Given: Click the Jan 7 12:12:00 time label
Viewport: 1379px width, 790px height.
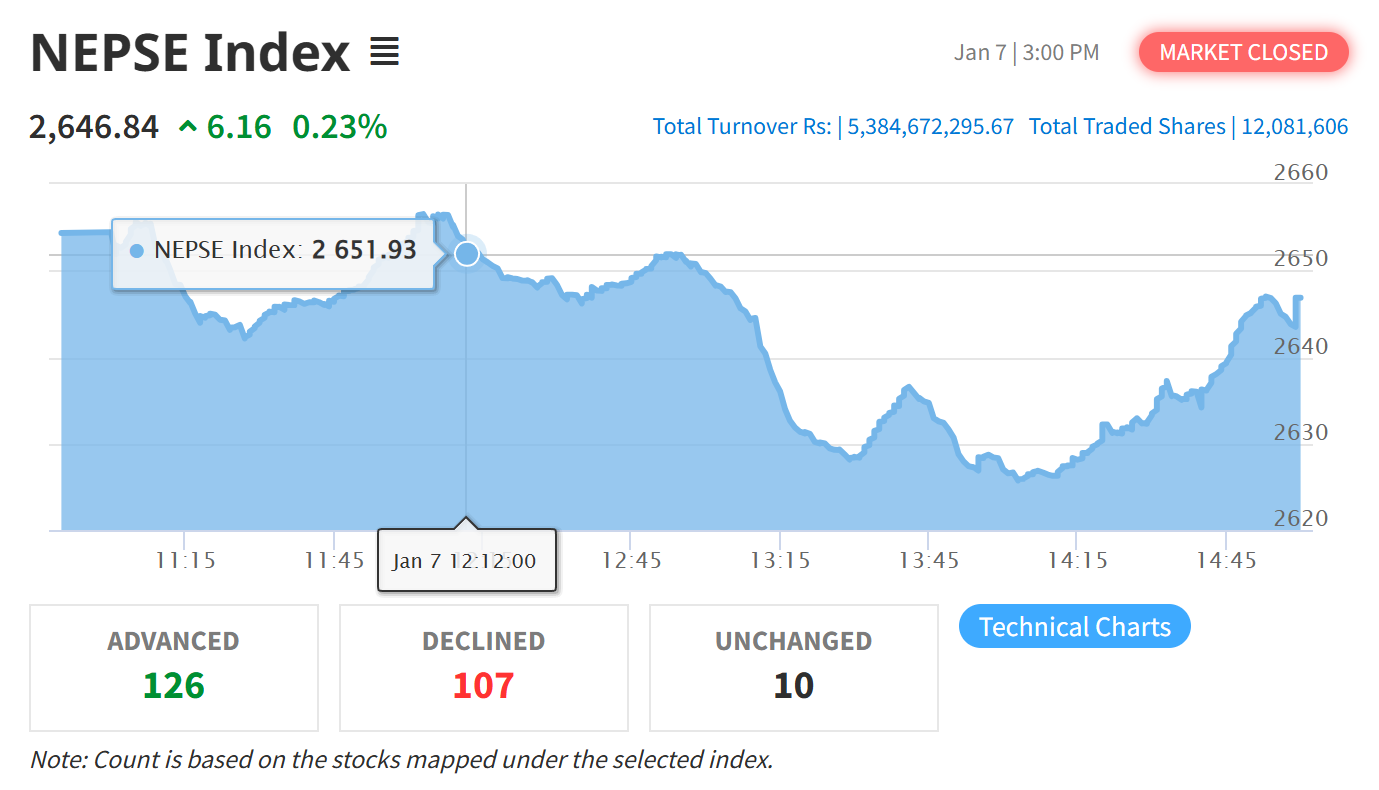Looking at the screenshot, I should (x=464, y=560).
